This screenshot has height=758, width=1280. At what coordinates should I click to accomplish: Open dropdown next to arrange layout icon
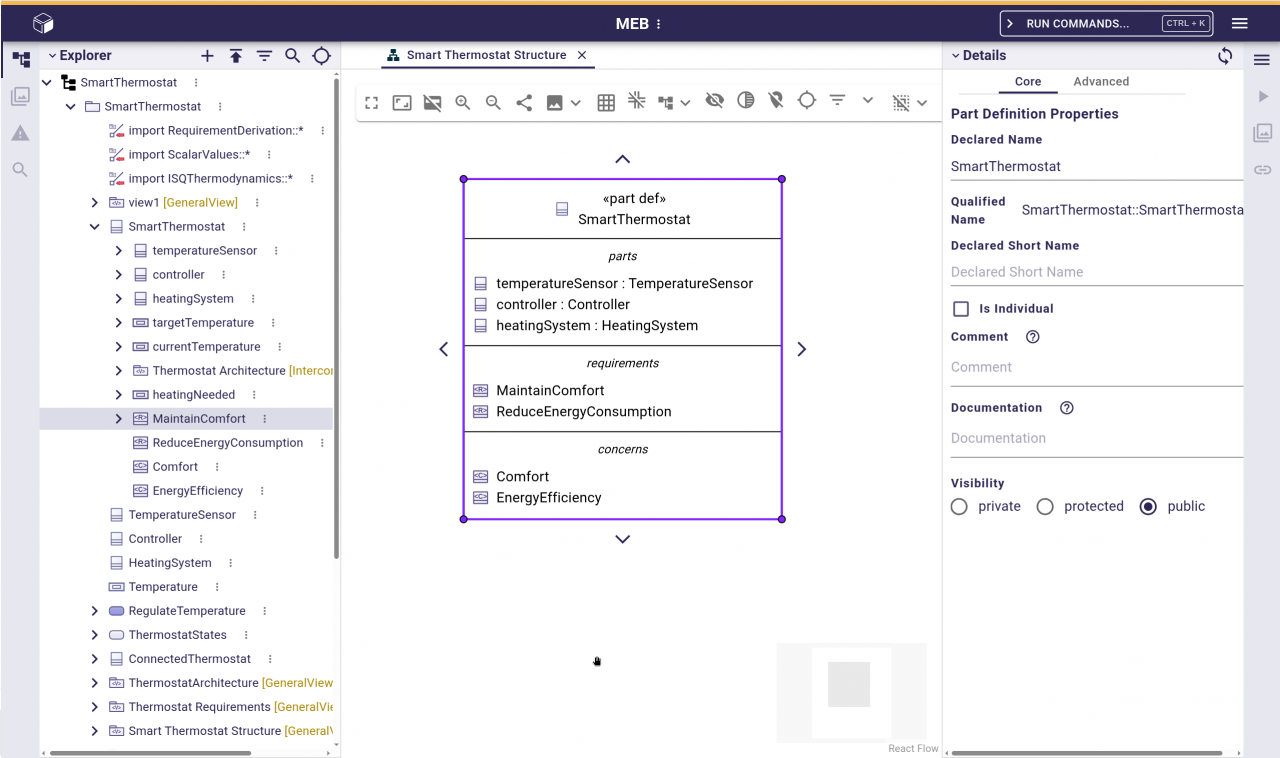click(685, 102)
